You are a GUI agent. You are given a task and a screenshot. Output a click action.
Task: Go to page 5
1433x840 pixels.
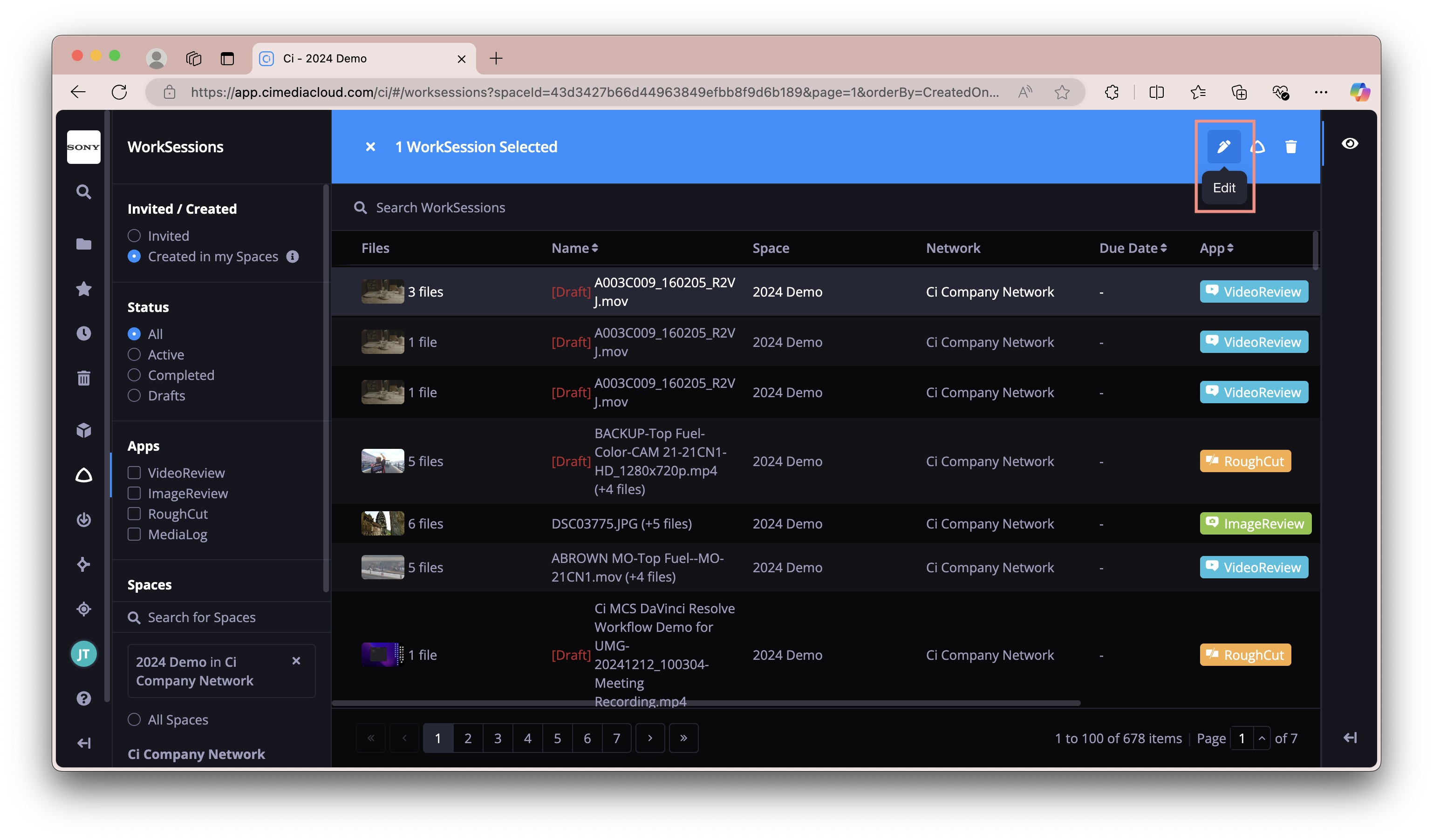point(557,738)
